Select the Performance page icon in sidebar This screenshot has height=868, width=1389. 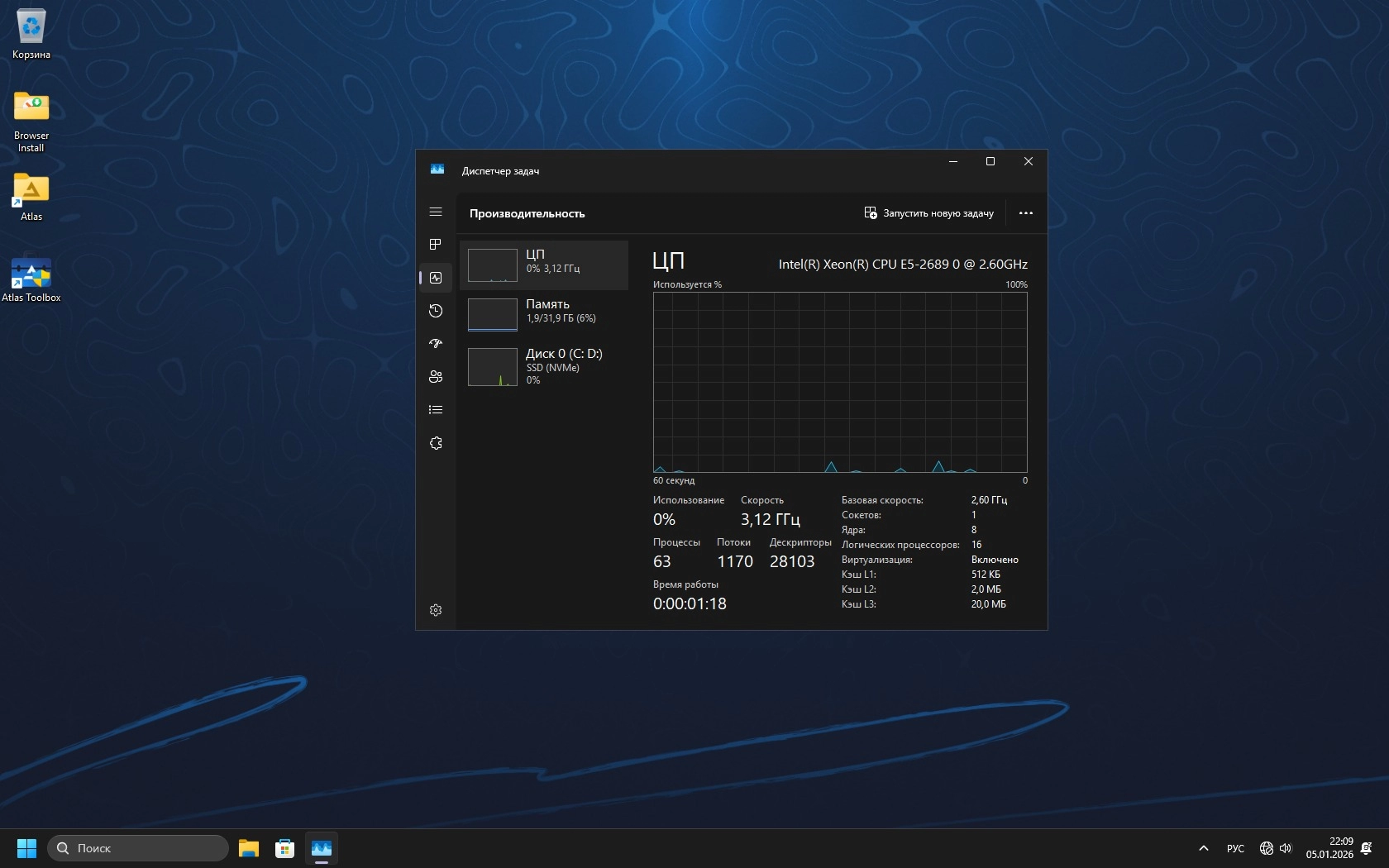pyautogui.click(x=436, y=278)
